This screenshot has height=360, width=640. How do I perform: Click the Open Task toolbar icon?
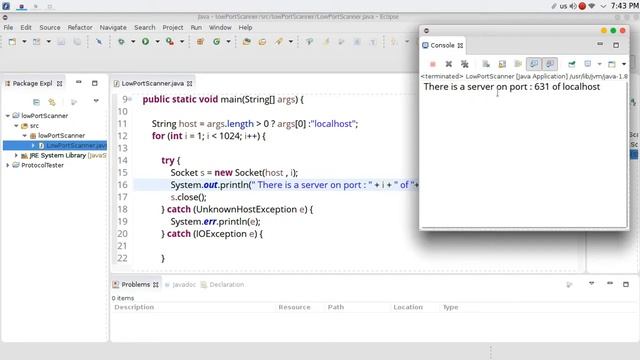tap(262, 42)
